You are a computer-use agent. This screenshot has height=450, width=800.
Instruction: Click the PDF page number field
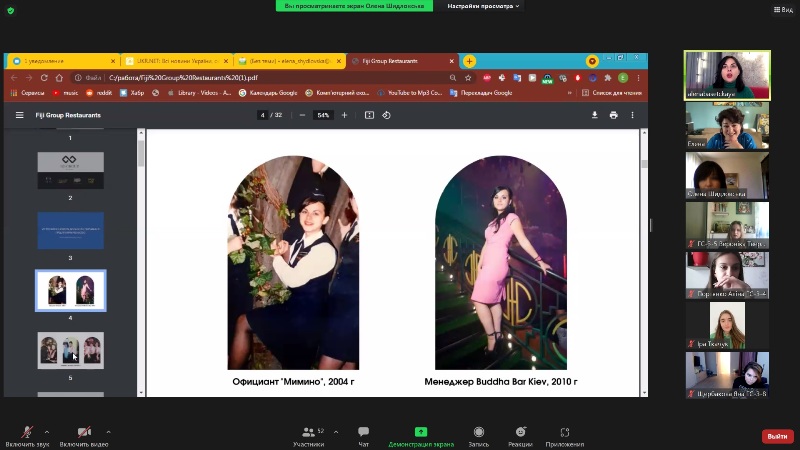pyautogui.click(x=263, y=115)
